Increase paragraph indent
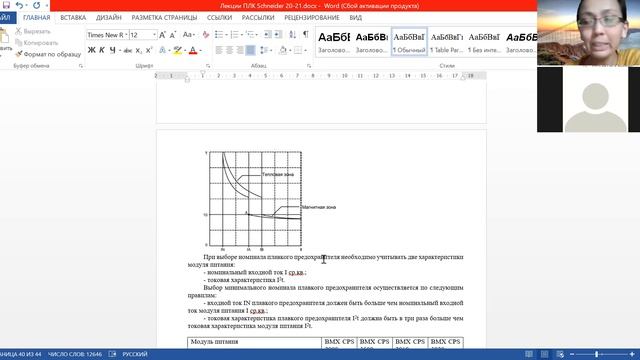Screen dimensions: 640x360 pos(278,35)
